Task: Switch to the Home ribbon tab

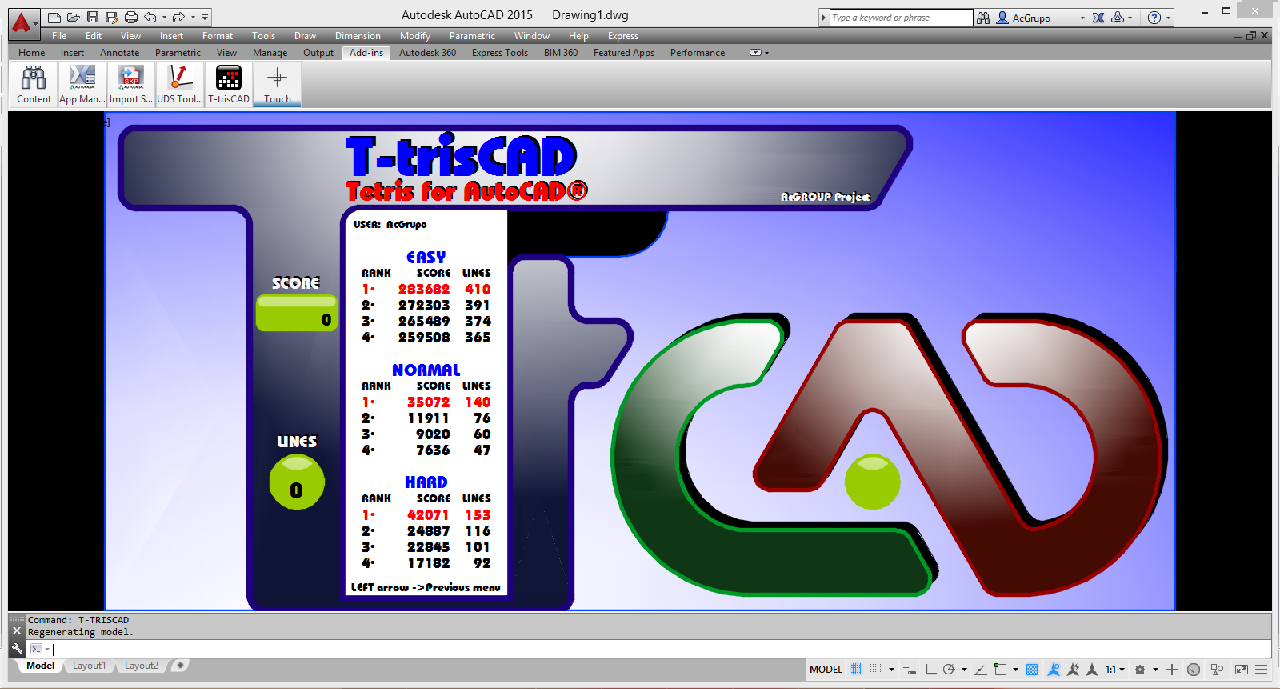Action: pos(31,53)
